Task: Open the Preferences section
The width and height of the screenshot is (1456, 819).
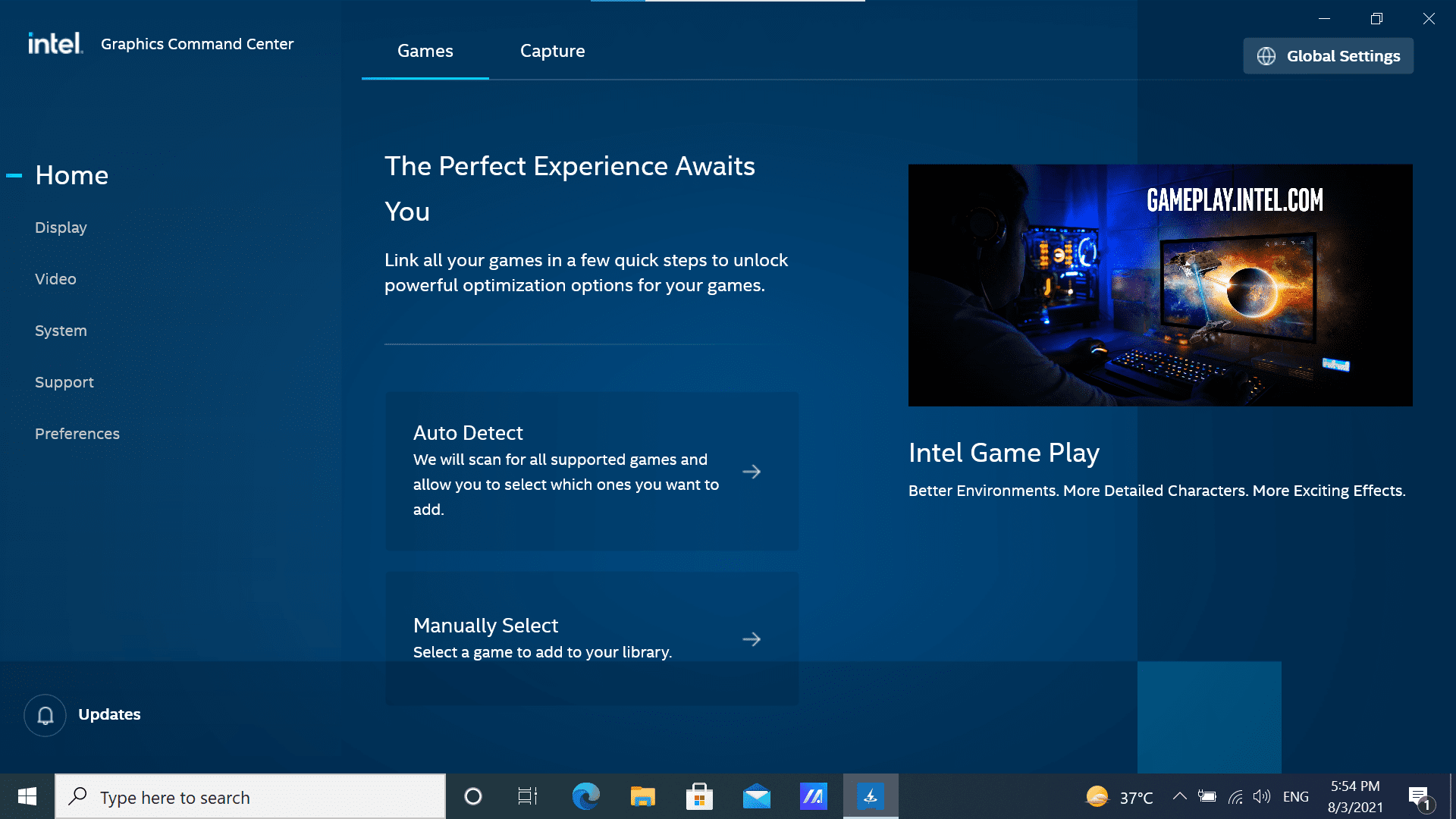Action: pyautogui.click(x=77, y=434)
